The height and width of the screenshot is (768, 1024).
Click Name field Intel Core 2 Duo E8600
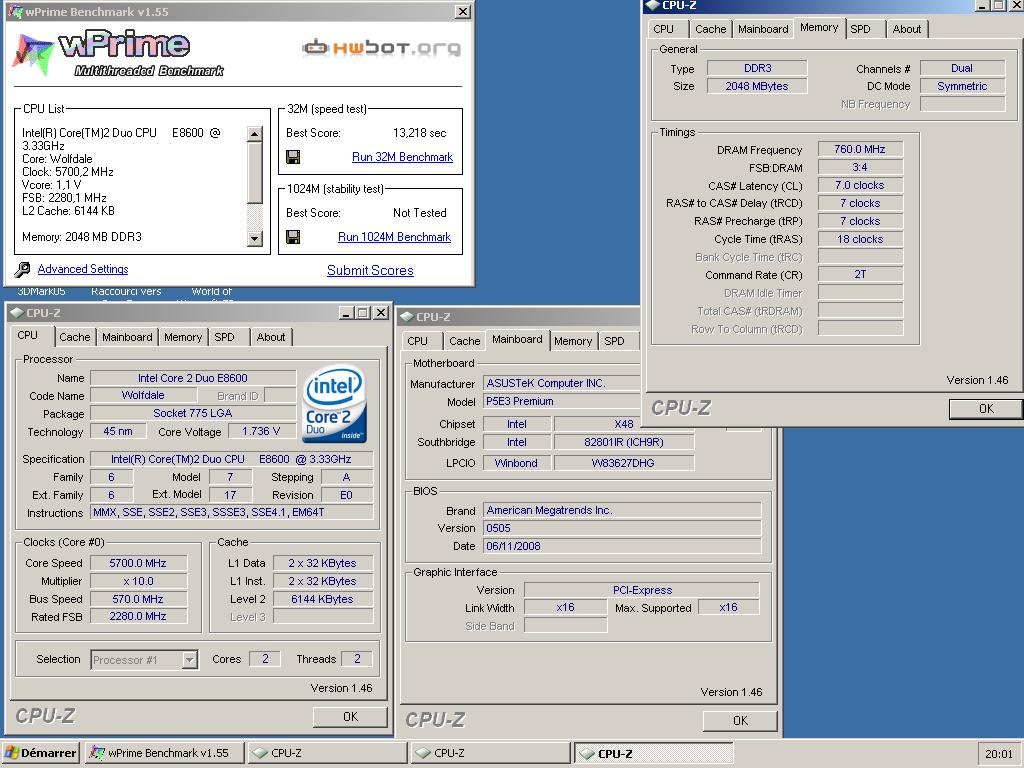point(193,378)
